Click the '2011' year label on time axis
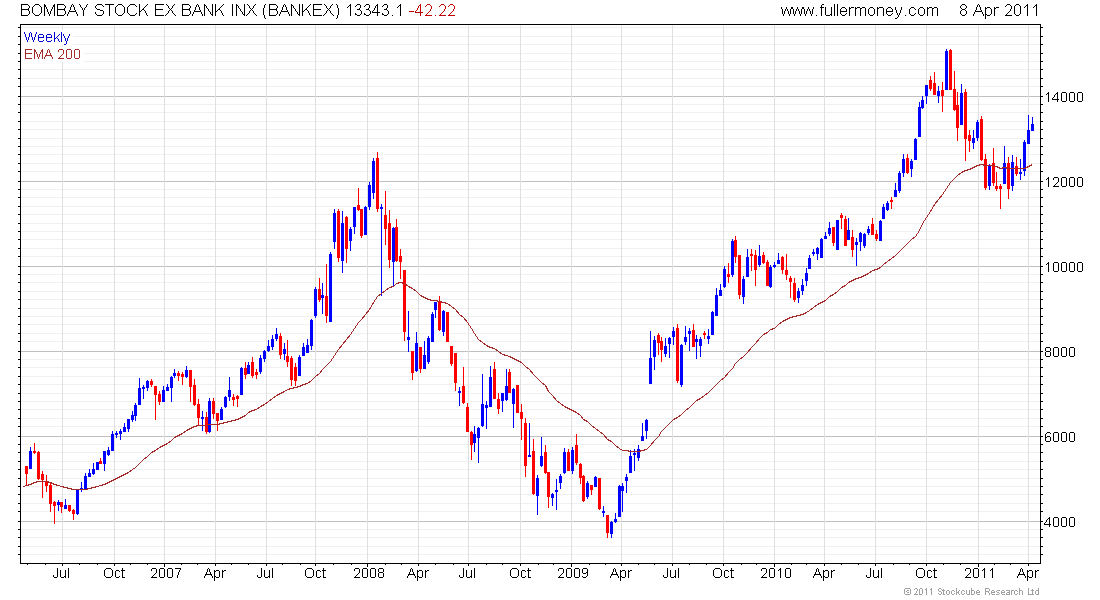 pos(979,573)
